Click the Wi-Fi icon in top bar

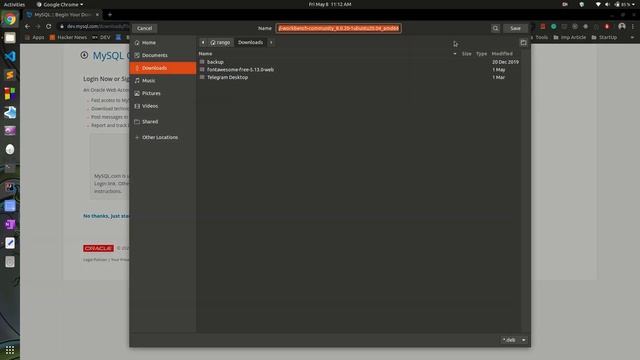coord(598,4)
